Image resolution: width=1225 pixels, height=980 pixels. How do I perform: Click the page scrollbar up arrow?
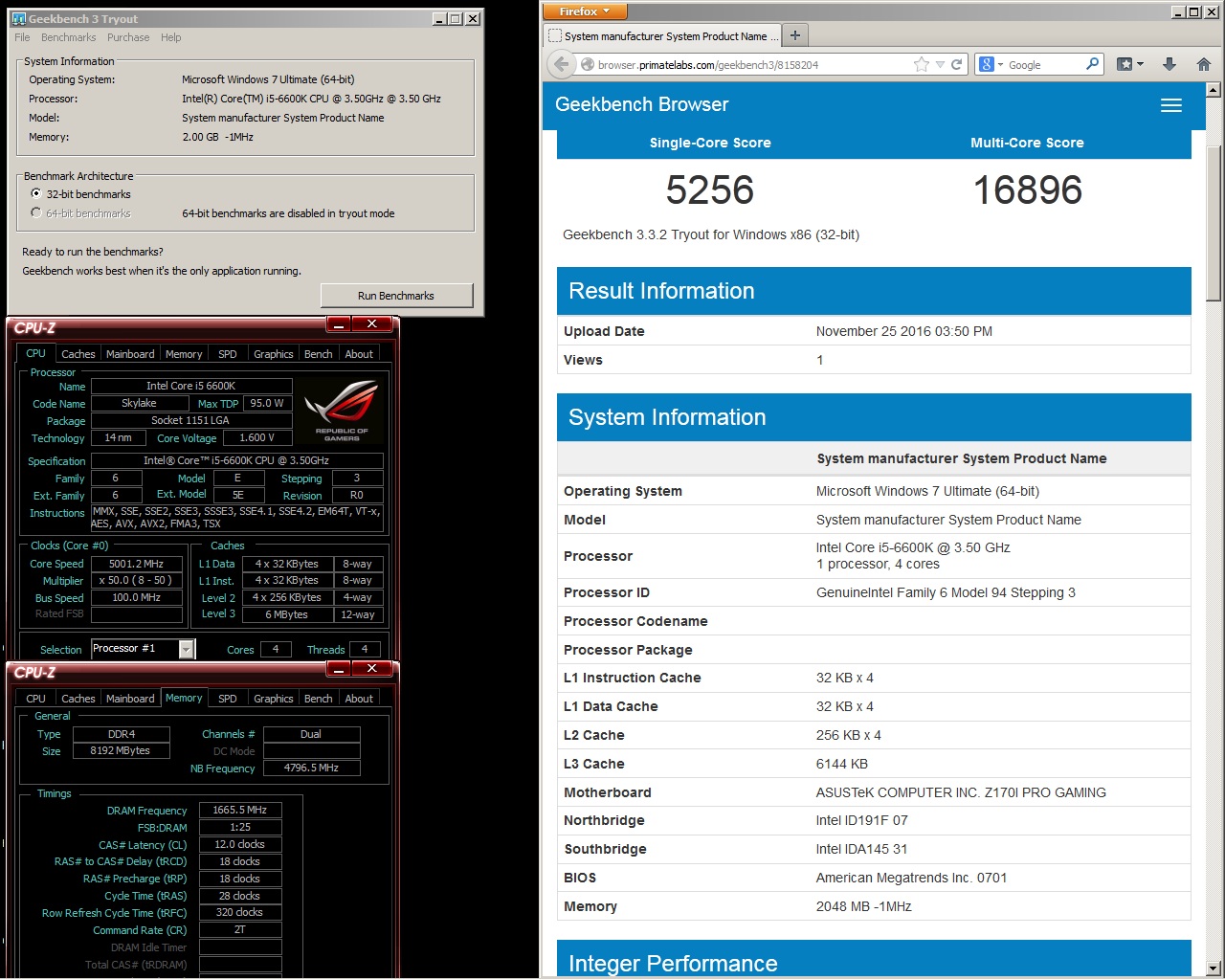pyautogui.click(x=1214, y=90)
